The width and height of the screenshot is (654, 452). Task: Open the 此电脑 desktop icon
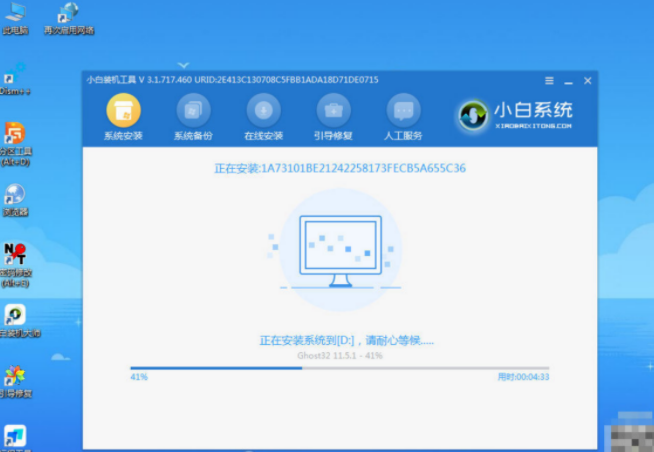point(15,18)
